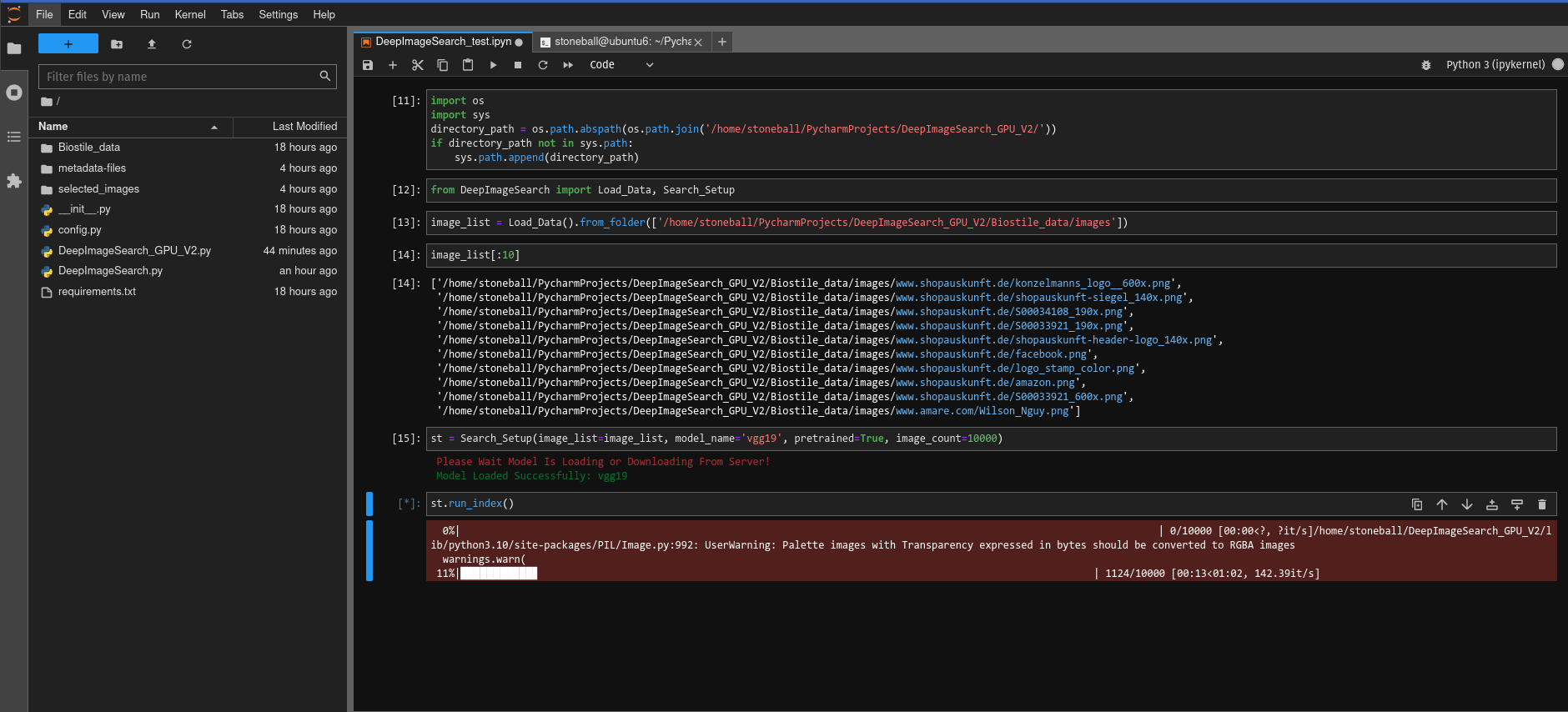This screenshot has width=1568, height=712.
Task: Click the Search_Setup vgg19 code cell
Action: click(991, 439)
